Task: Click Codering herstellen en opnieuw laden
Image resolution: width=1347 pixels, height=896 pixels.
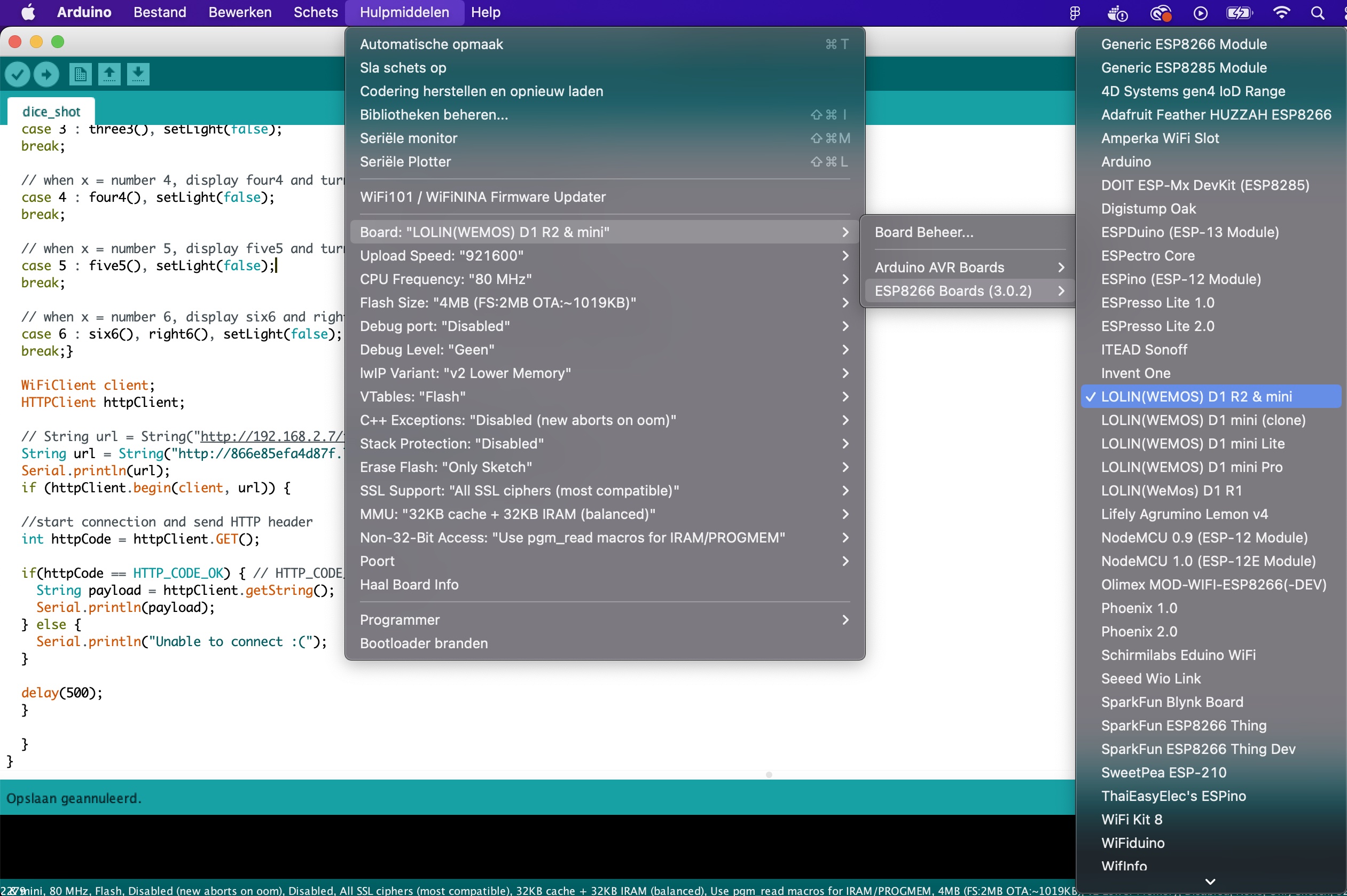Action: tap(605, 91)
